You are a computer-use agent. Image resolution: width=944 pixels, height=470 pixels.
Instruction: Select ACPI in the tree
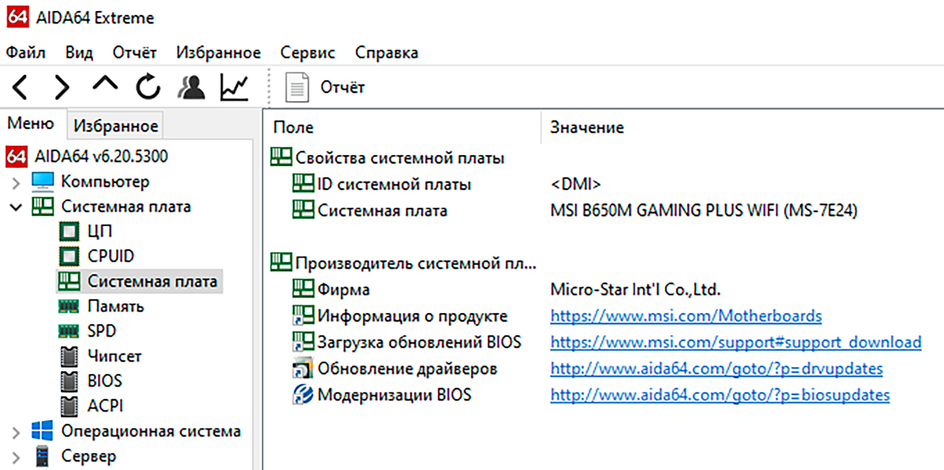[105, 406]
